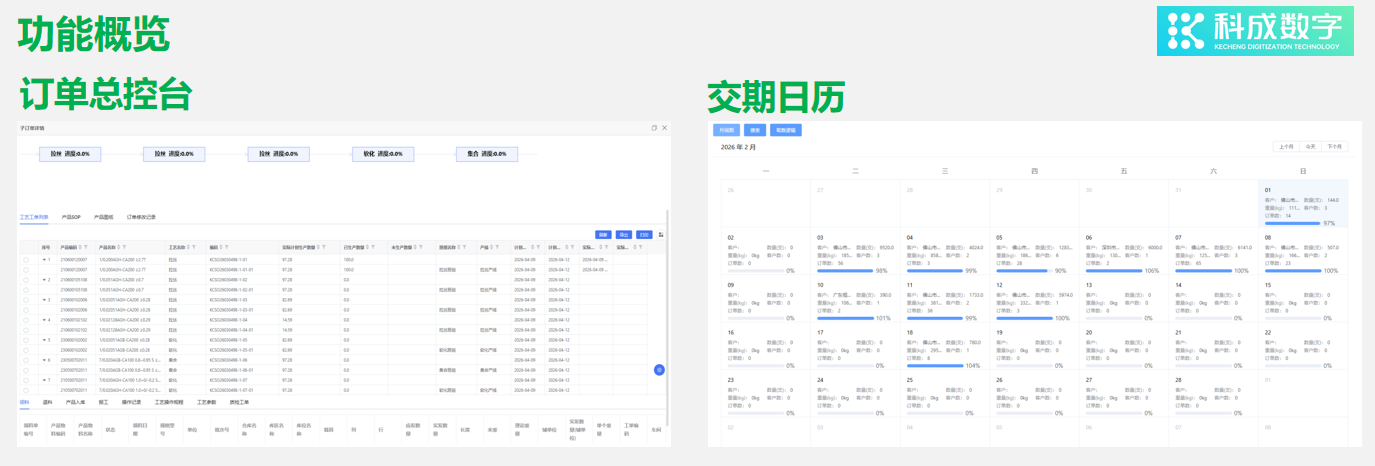The height and width of the screenshot is (466, 1375).
Task: Click the blue floating settings button beside the table
Action: 659,370
